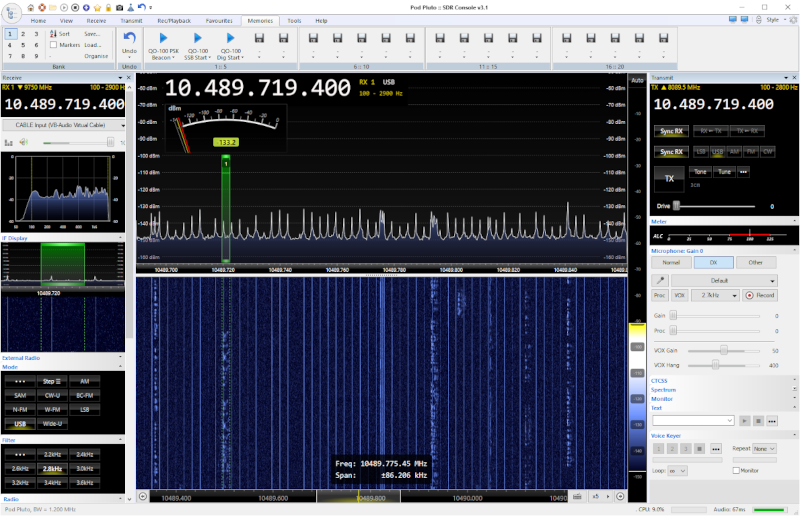Open the View ribbon tab
The image size is (800, 516).
[66, 21]
